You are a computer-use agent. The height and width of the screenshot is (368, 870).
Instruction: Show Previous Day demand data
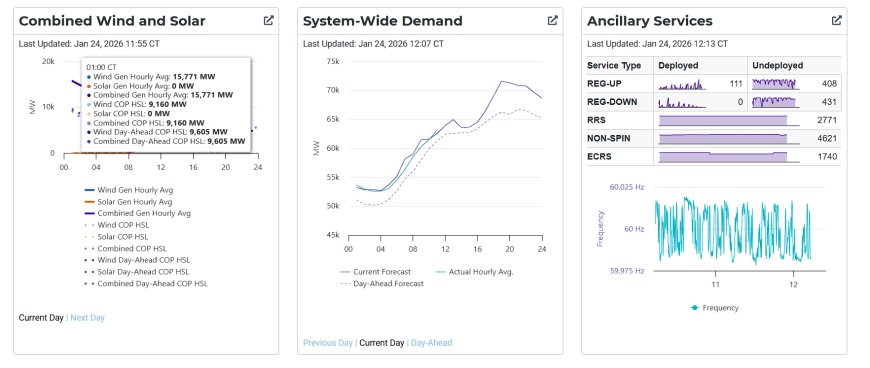click(327, 342)
